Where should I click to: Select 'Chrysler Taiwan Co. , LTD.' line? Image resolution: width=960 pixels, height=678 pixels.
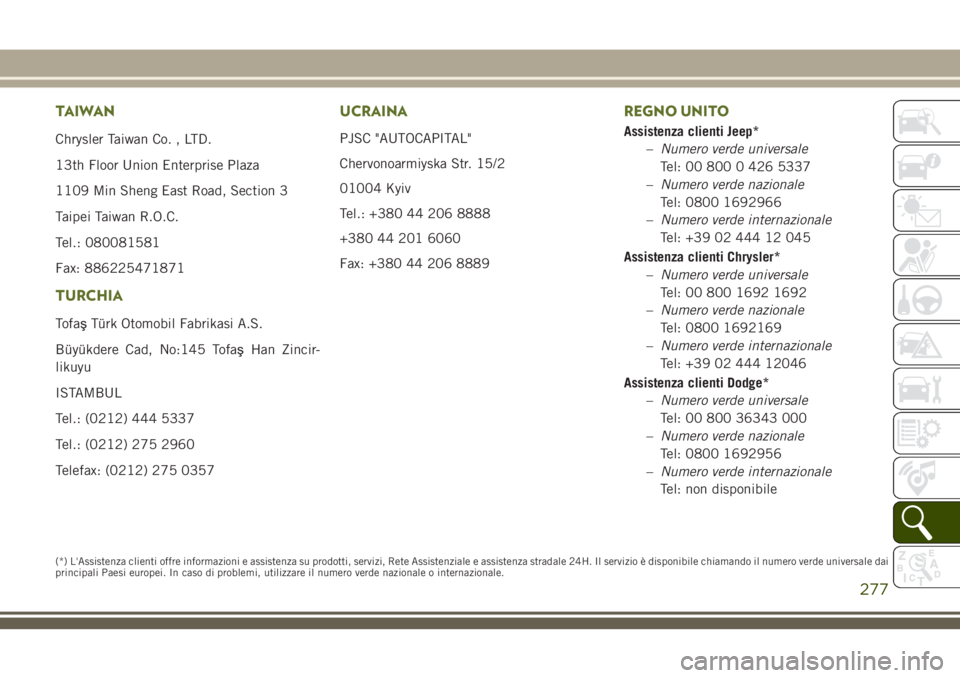(x=133, y=139)
